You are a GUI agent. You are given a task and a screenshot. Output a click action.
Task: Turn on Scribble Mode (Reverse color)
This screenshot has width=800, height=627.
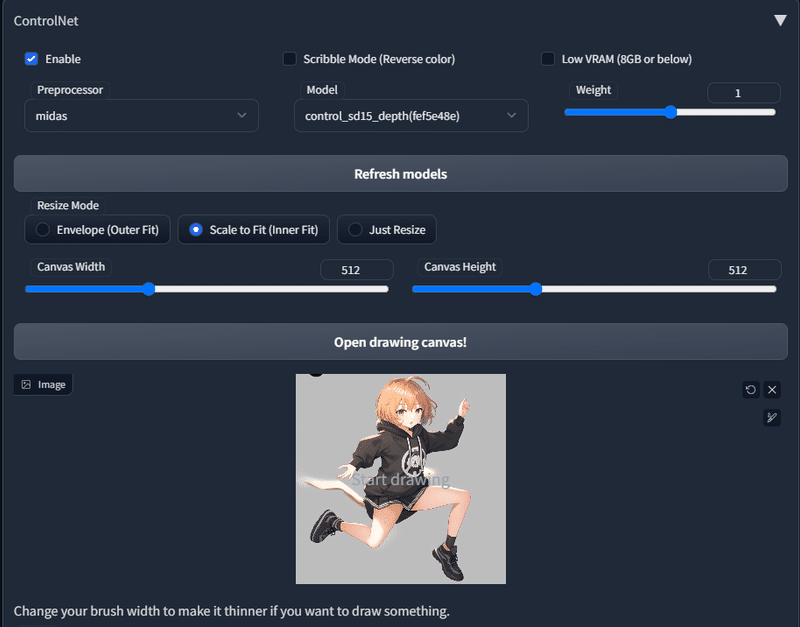[289, 59]
